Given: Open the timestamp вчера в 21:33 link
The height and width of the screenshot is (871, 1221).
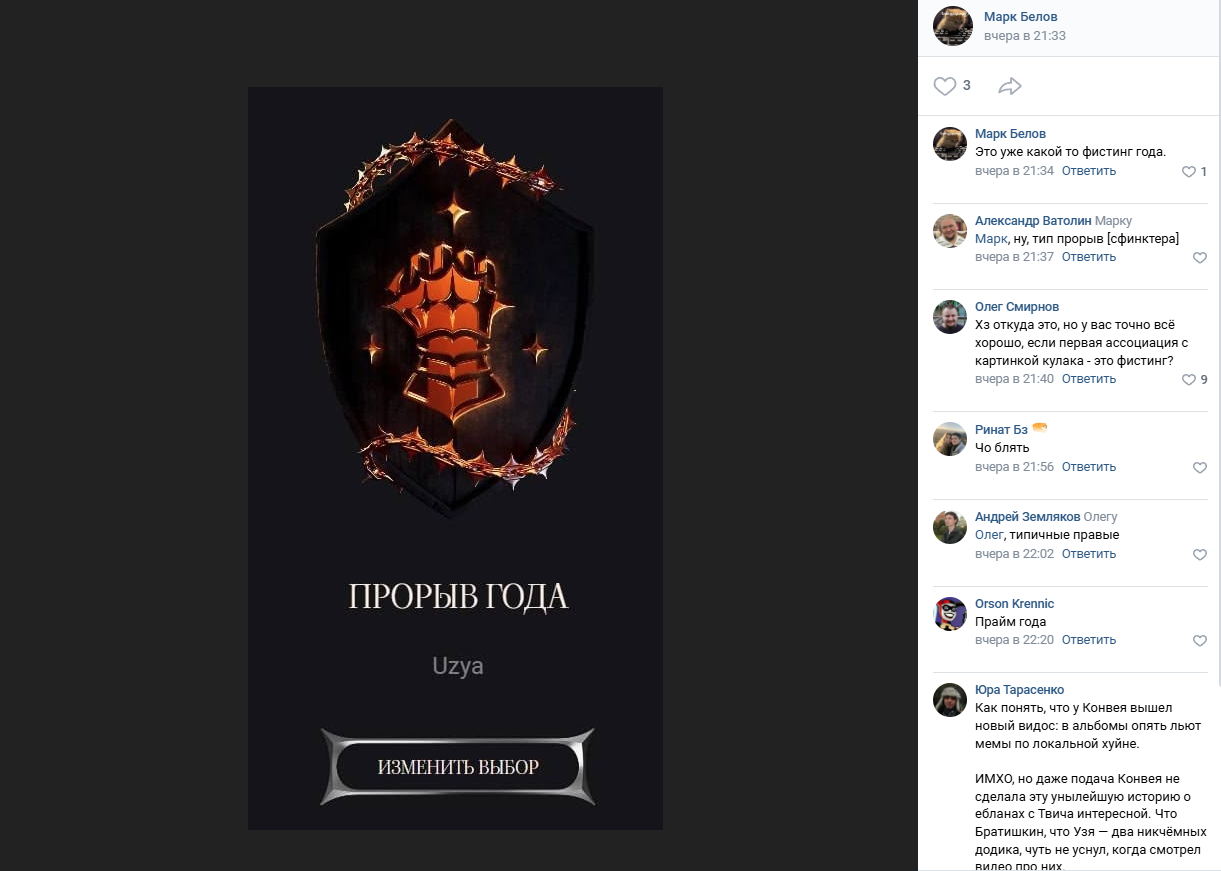Looking at the screenshot, I should (x=1025, y=36).
